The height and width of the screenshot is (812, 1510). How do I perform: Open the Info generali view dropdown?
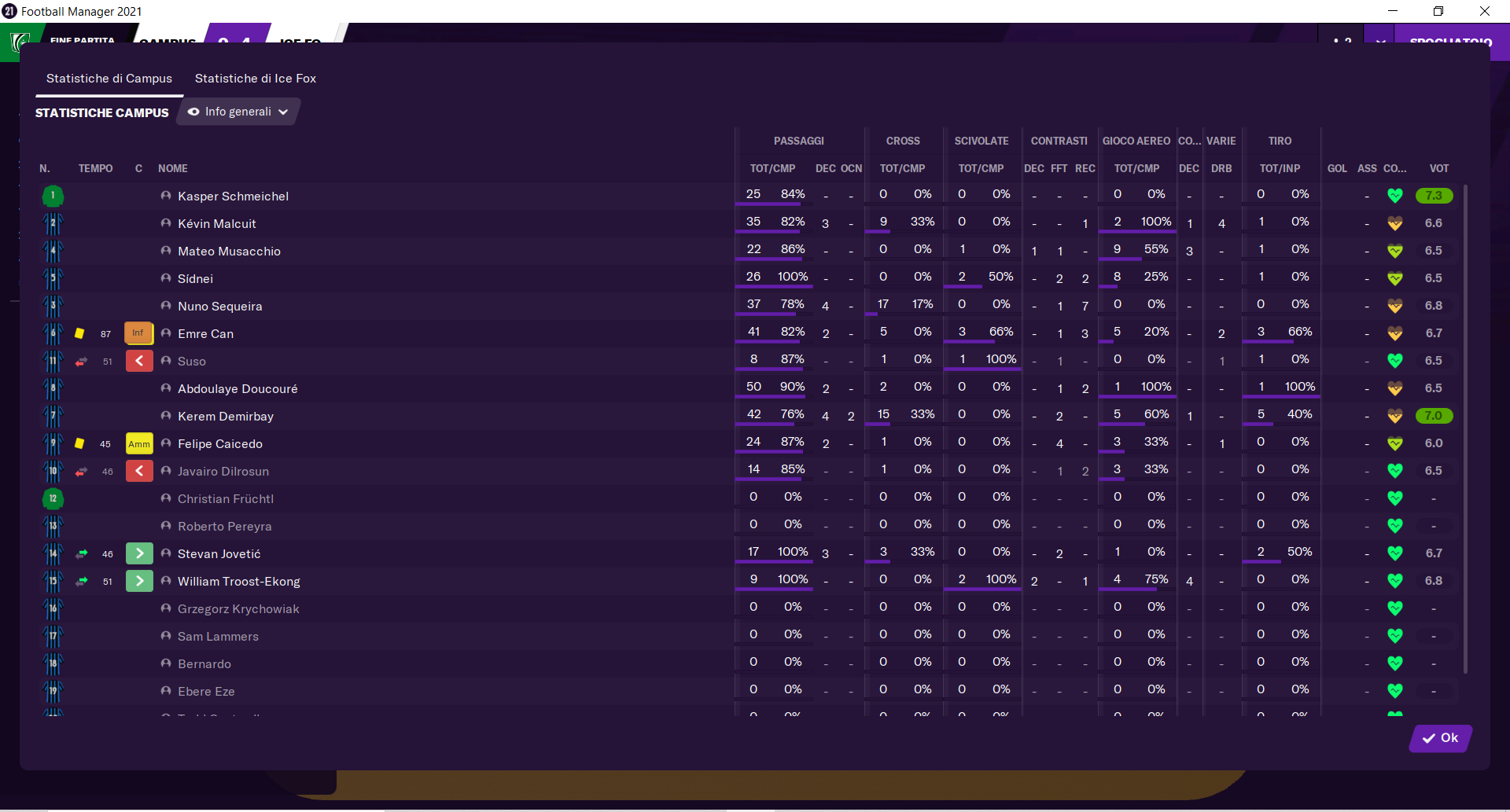239,112
